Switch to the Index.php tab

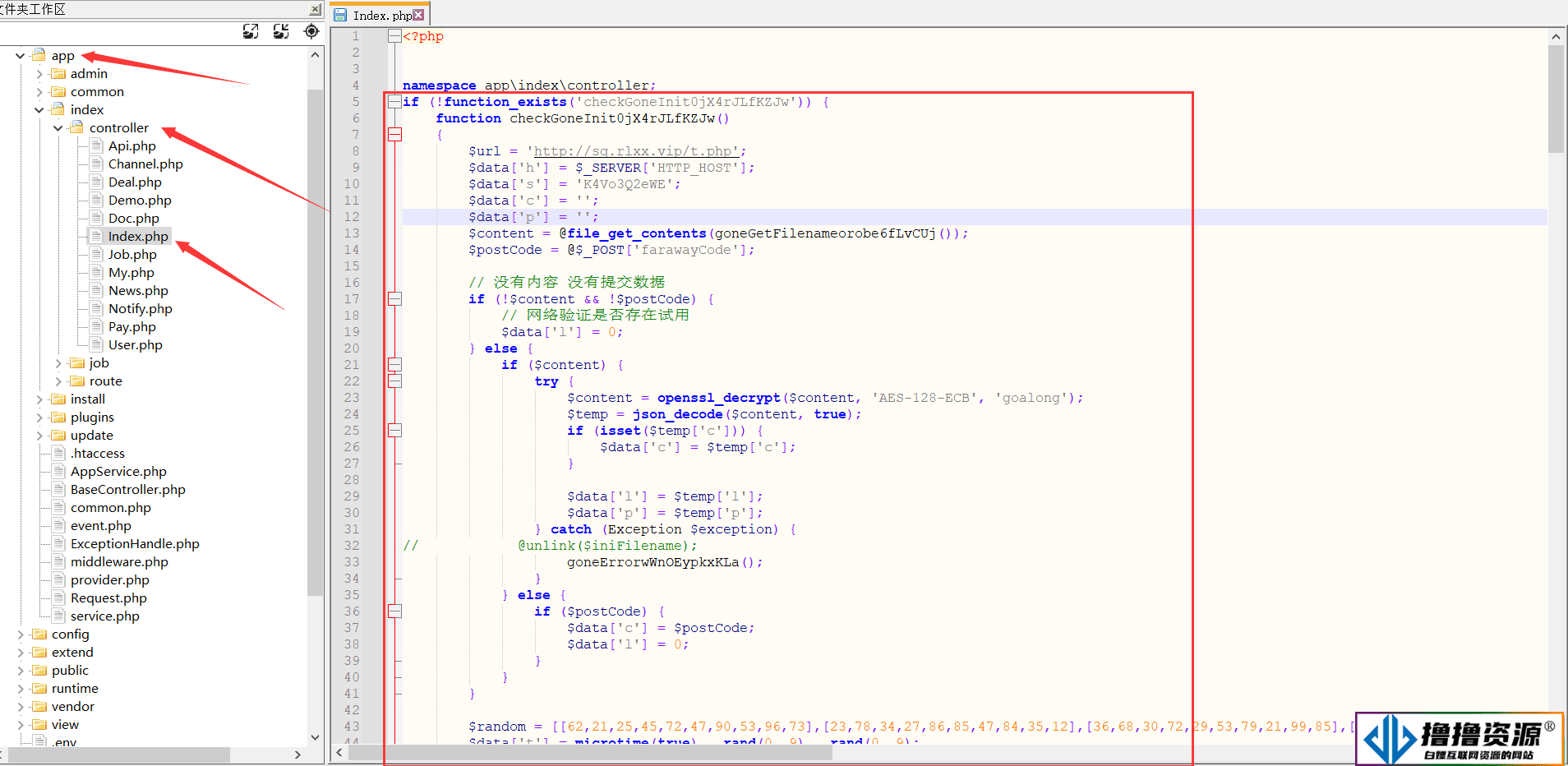click(x=379, y=15)
